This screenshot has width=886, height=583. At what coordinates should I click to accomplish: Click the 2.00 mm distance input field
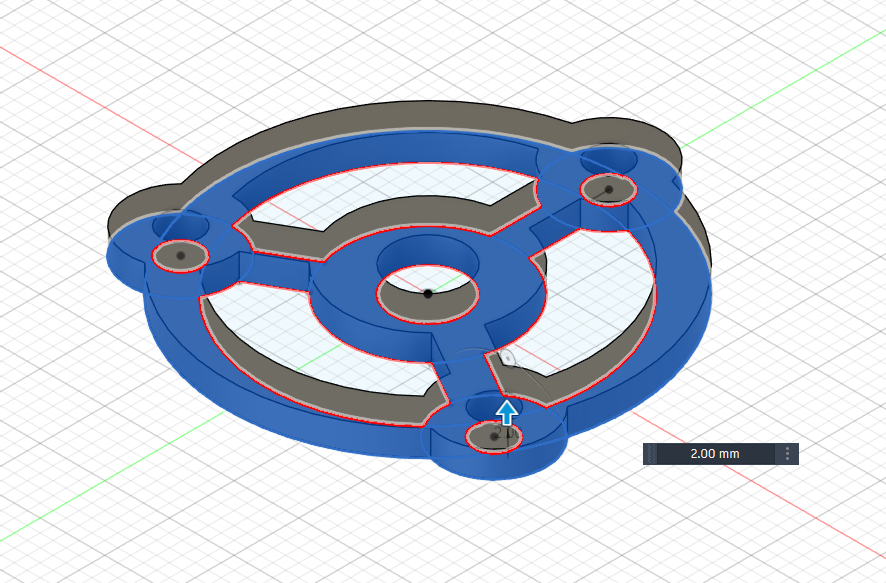point(715,454)
